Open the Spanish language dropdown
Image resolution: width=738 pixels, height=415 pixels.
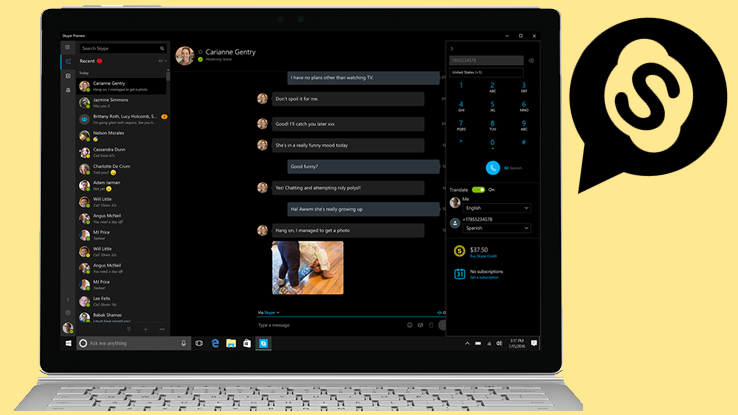pos(497,228)
